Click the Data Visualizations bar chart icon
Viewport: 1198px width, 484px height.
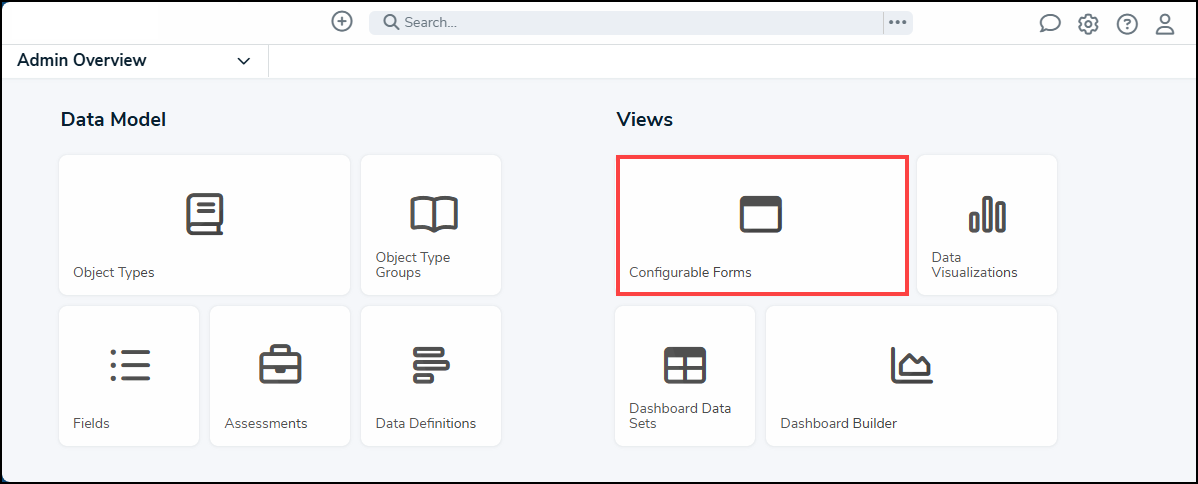[x=987, y=214]
